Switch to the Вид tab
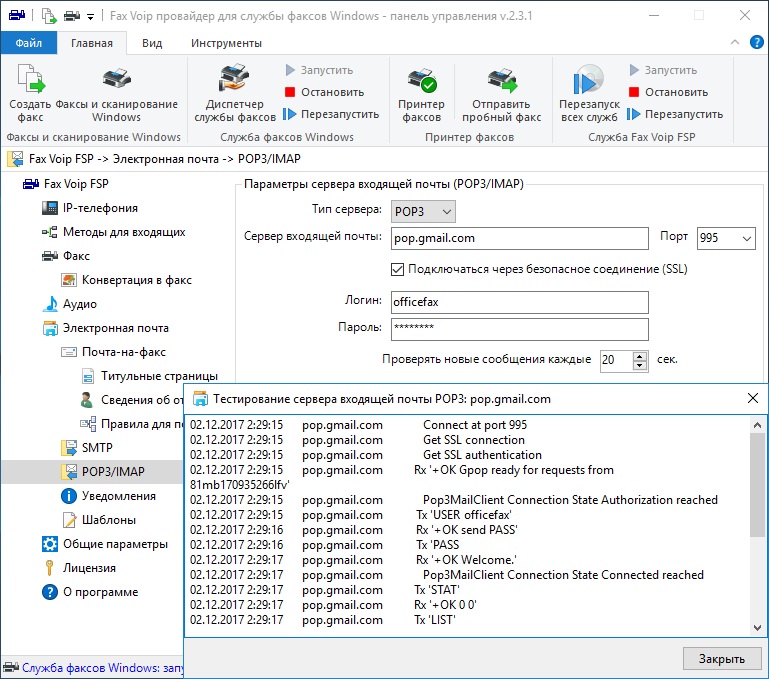This screenshot has width=769, height=679. pos(152,43)
